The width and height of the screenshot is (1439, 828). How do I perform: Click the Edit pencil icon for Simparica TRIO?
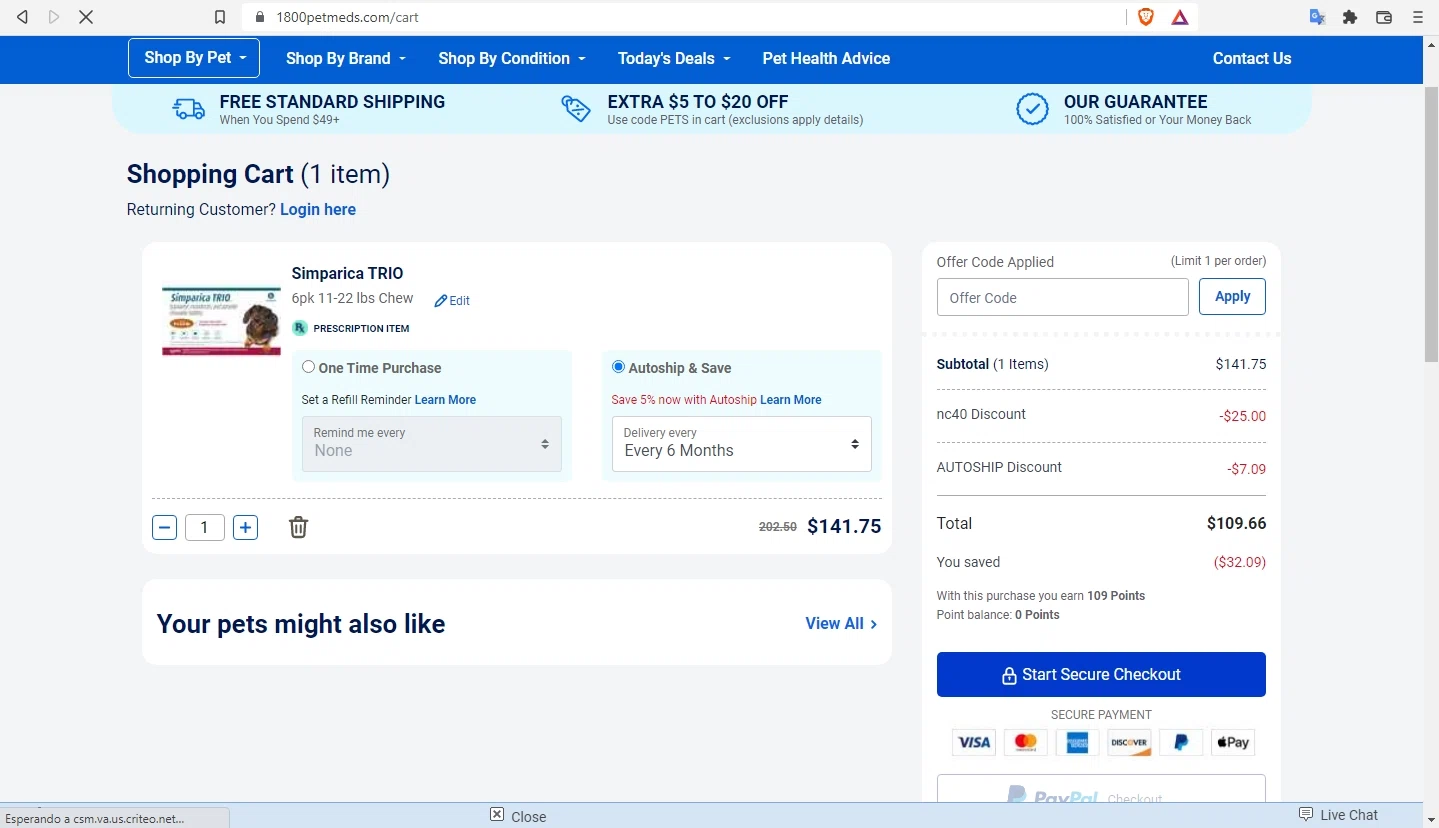pyautogui.click(x=440, y=301)
